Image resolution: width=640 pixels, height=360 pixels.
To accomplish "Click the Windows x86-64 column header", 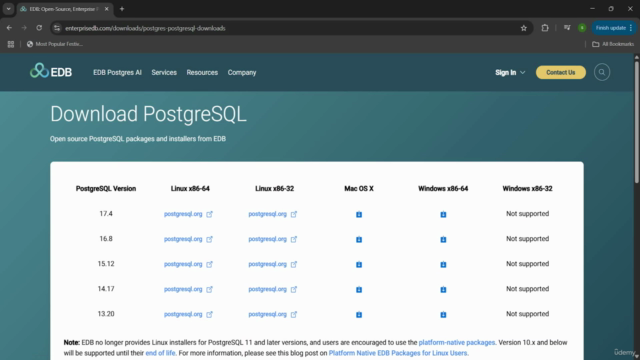I will (x=443, y=189).
